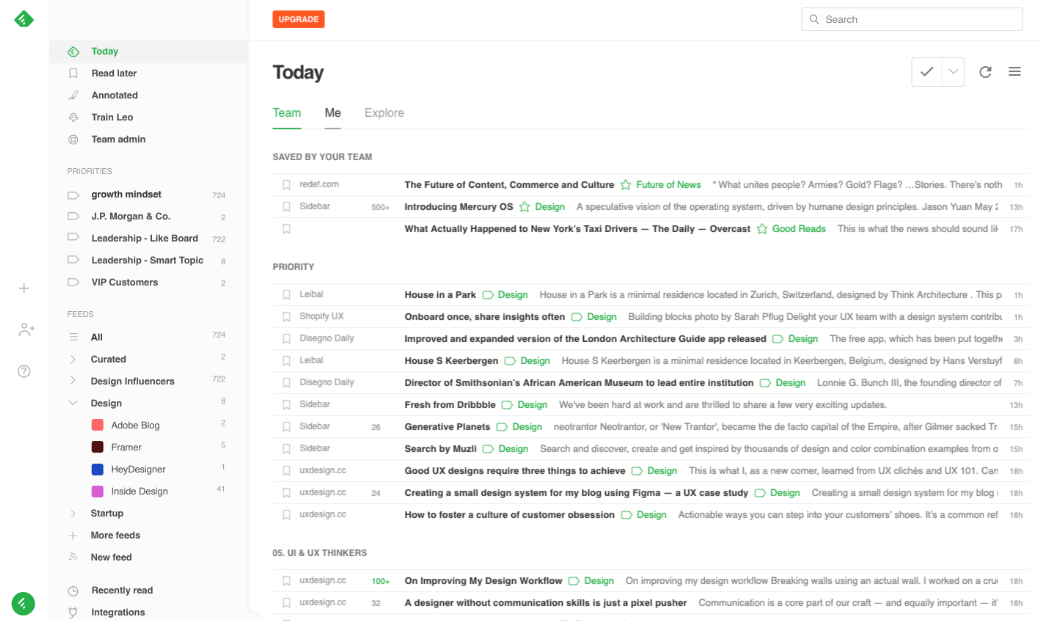Open 'A designer without communication skills' article

tap(546, 603)
